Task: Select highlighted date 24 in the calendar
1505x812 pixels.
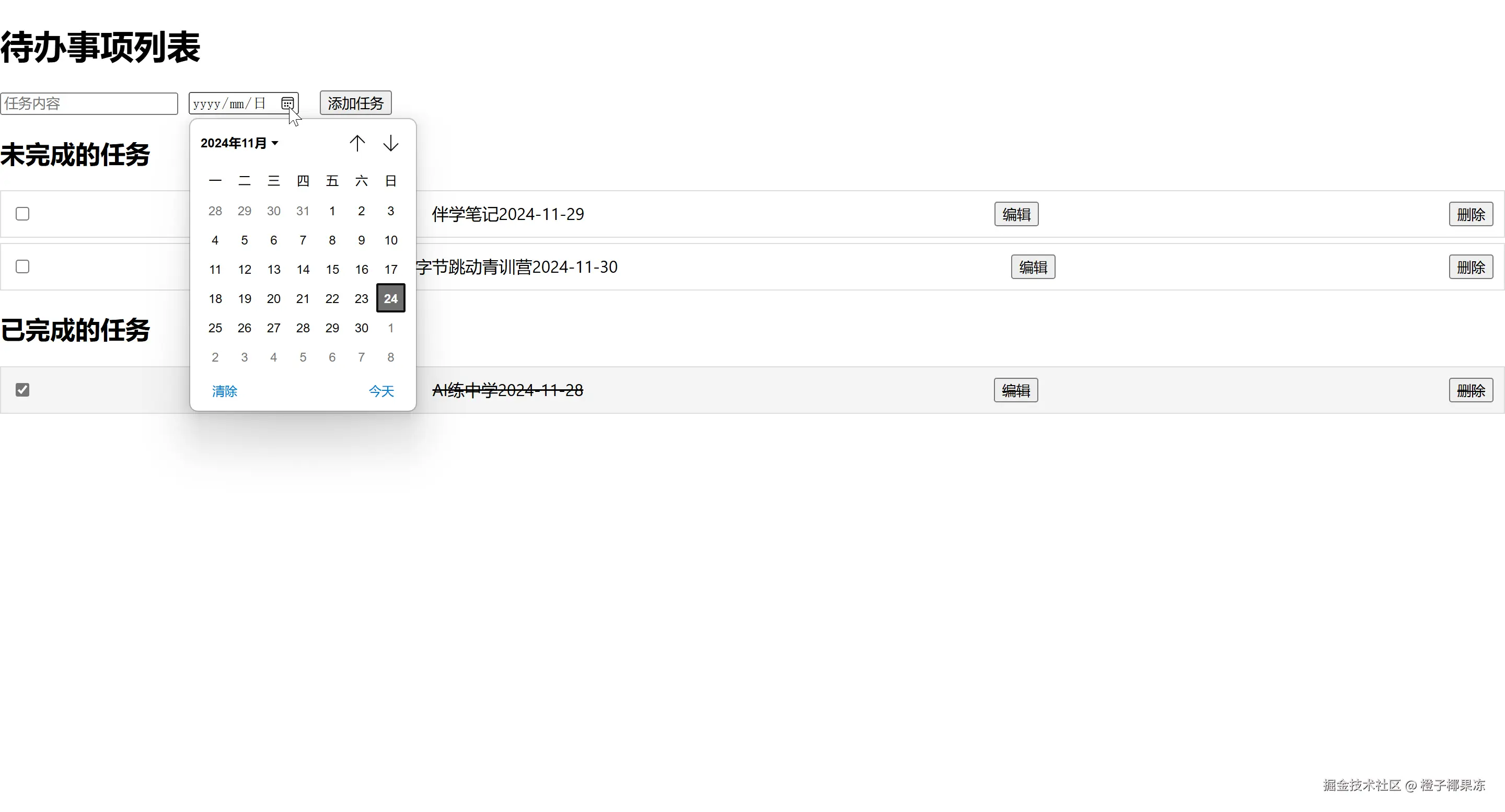Action: tap(390, 298)
